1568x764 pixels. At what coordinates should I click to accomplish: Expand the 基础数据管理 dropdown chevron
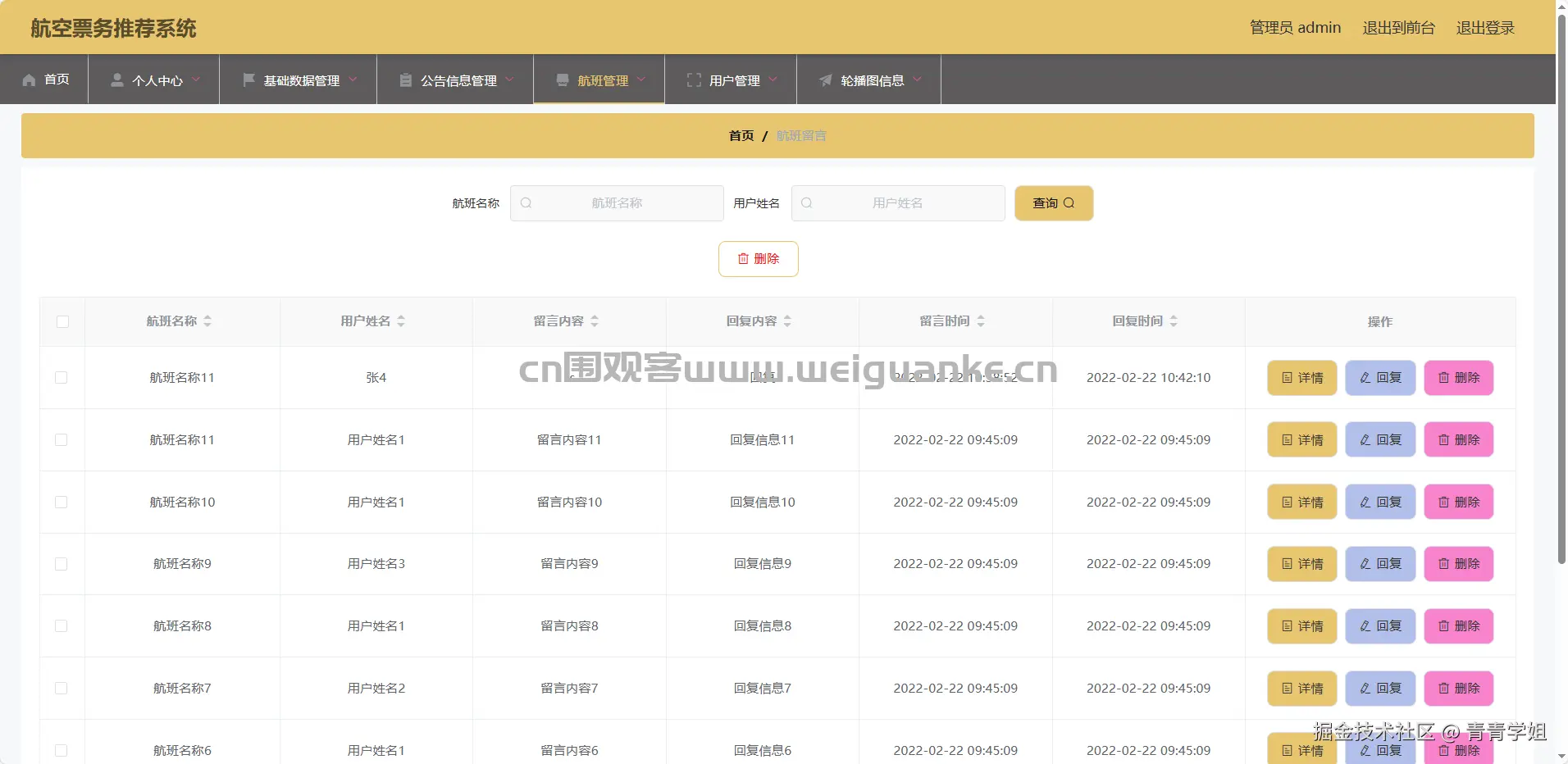pyautogui.click(x=353, y=80)
